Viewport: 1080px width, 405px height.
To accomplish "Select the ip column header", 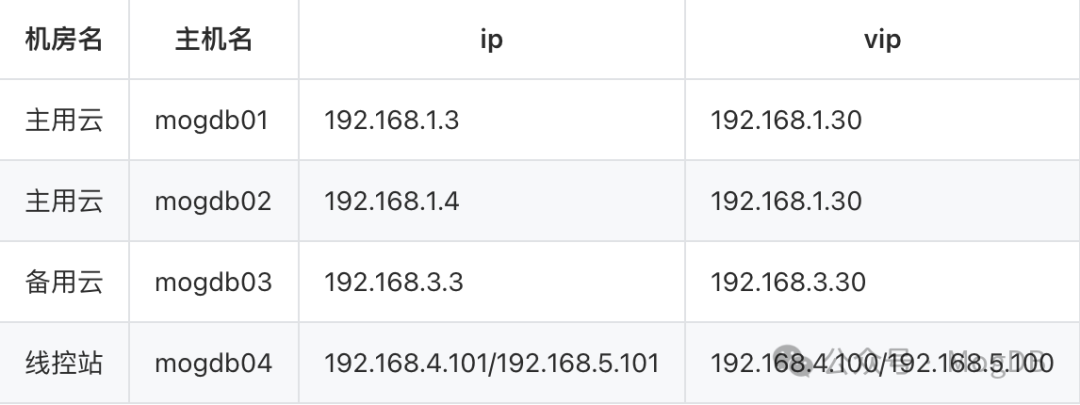I will coord(491,39).
